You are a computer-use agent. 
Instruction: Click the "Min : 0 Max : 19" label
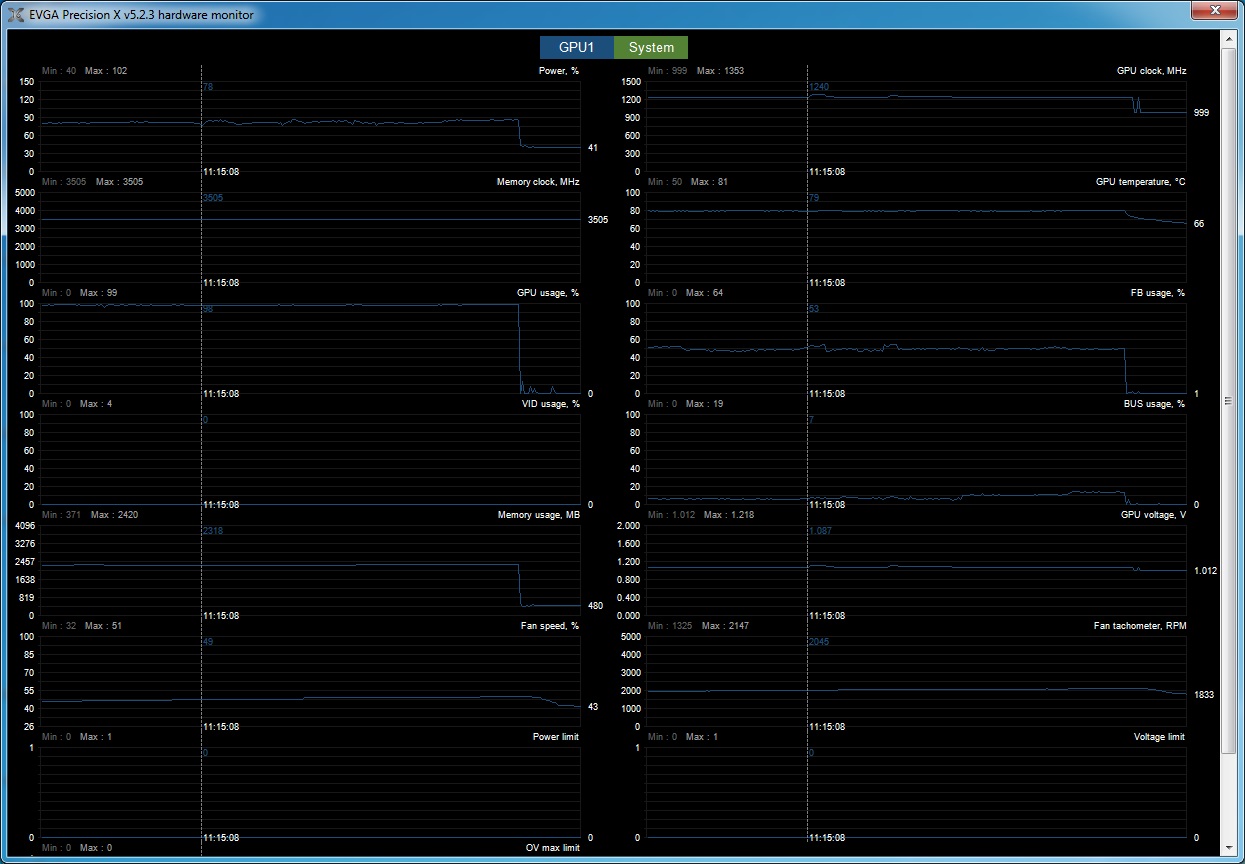tap(685, 404)
